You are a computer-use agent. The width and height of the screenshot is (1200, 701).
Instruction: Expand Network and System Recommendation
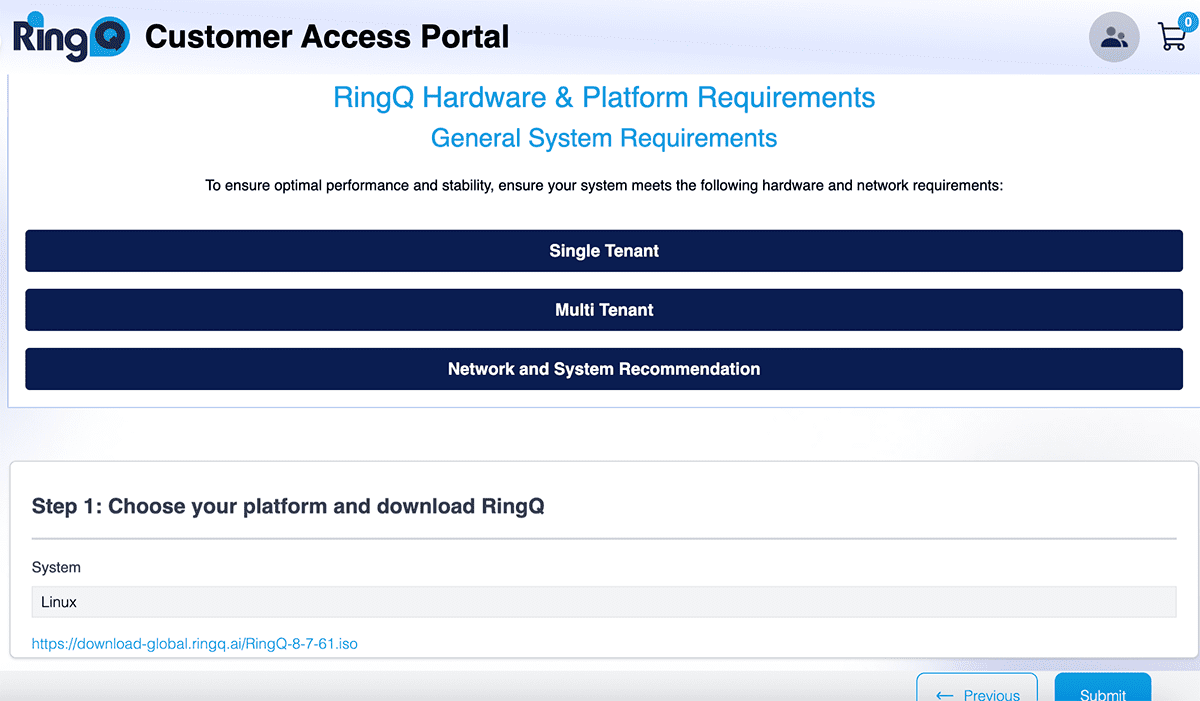tap(604, 369)
